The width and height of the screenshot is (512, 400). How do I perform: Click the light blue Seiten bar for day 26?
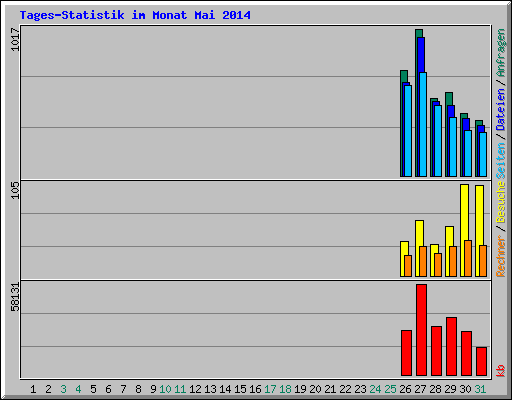pos(408,131)
